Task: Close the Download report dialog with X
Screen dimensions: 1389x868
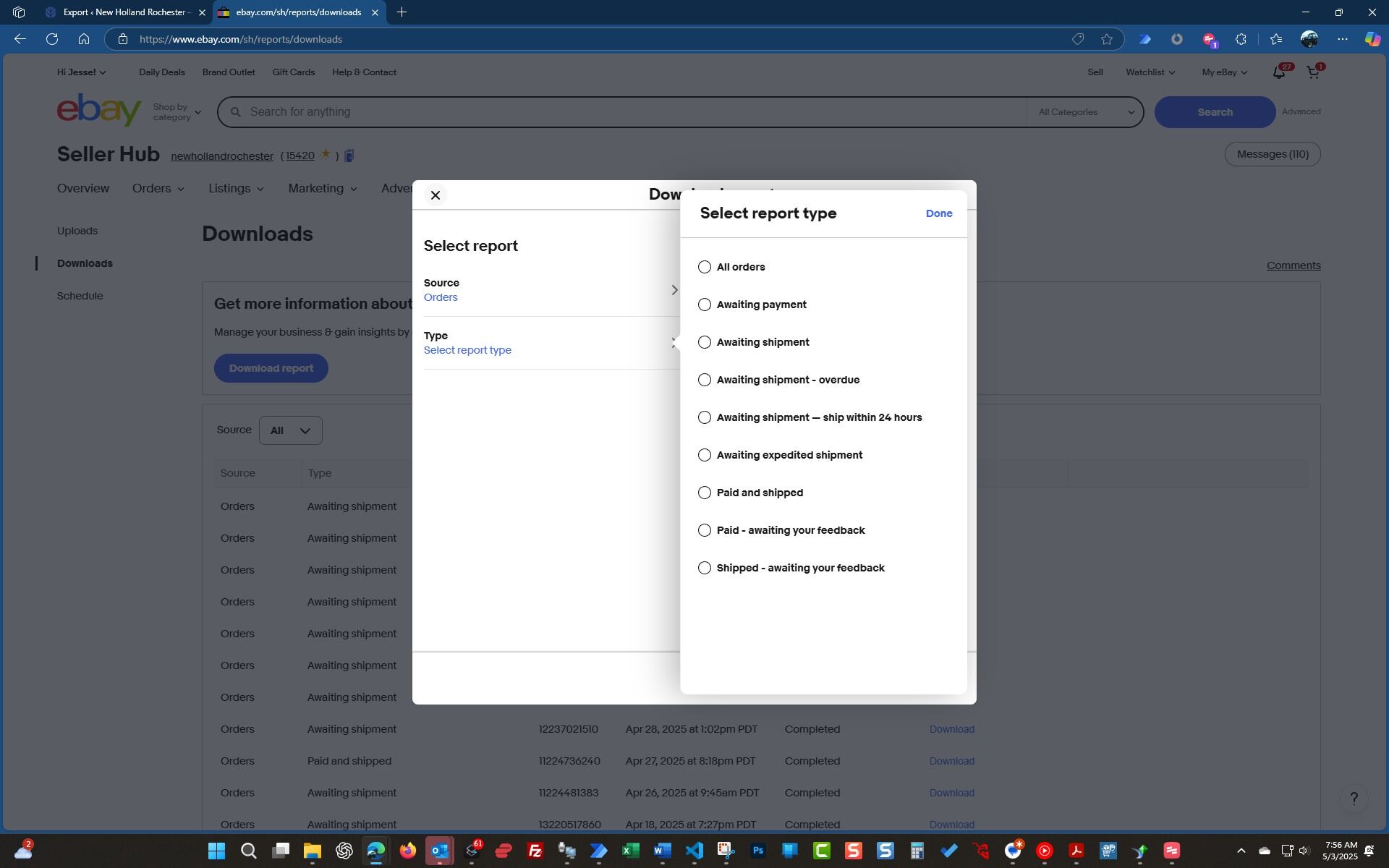Action: 436,195
